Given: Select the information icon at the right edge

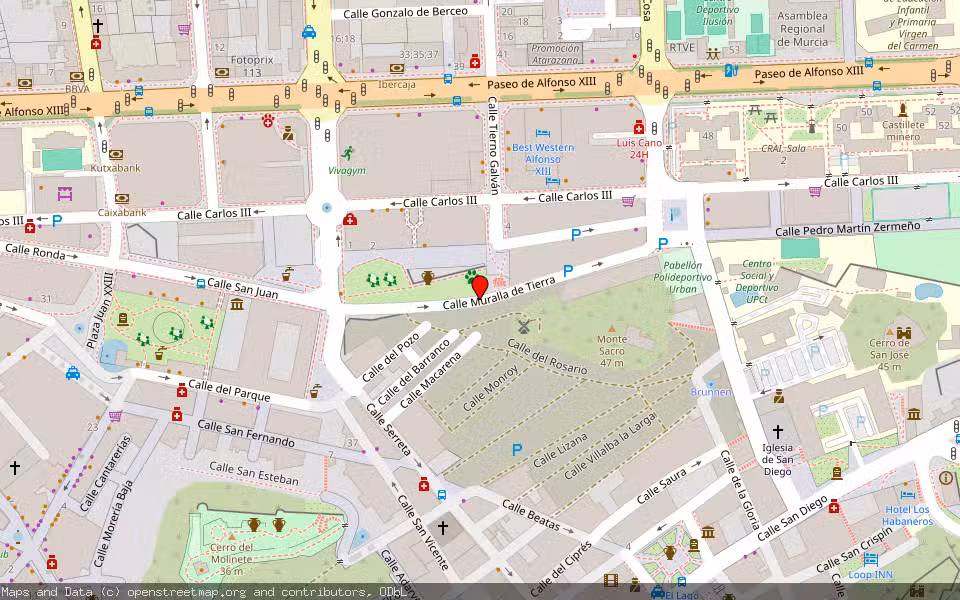Looking at the screenshot, I should pos(945,478).
